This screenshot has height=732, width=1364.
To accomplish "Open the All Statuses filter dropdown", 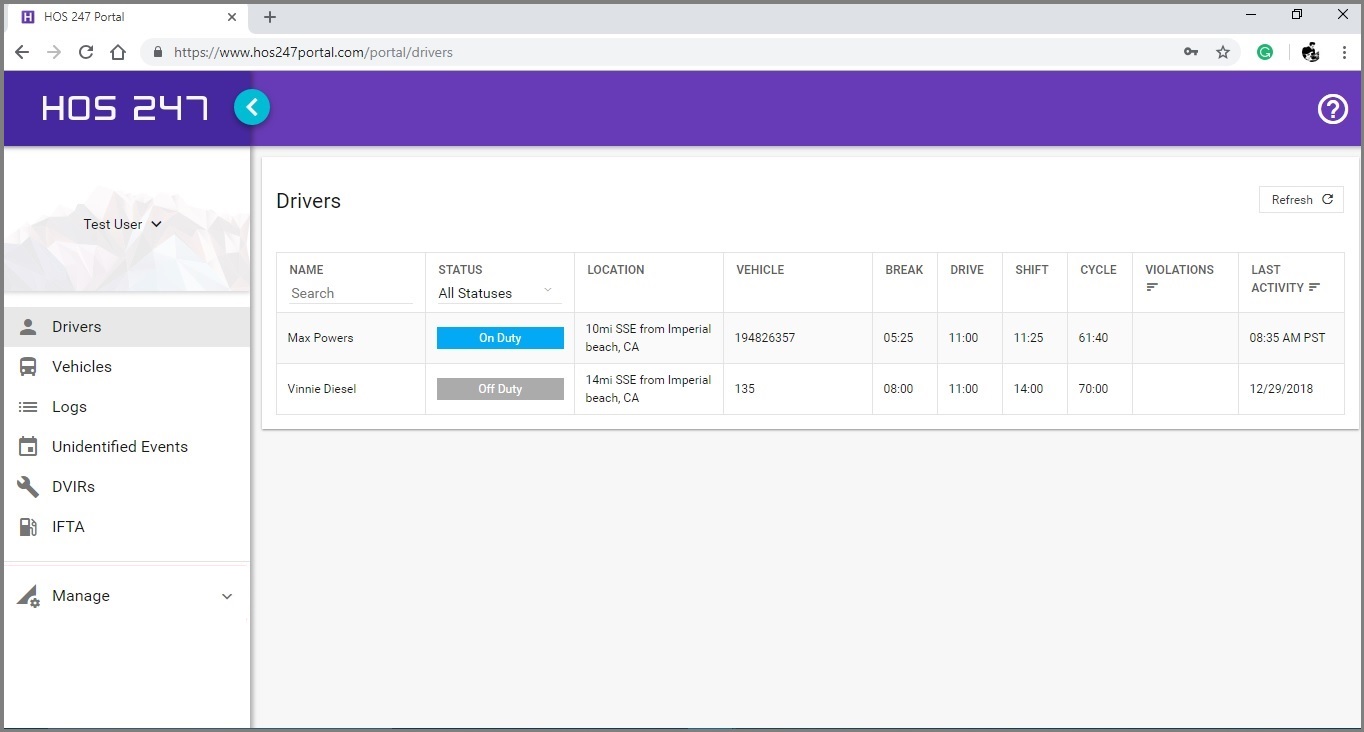I will pos(499,293).
